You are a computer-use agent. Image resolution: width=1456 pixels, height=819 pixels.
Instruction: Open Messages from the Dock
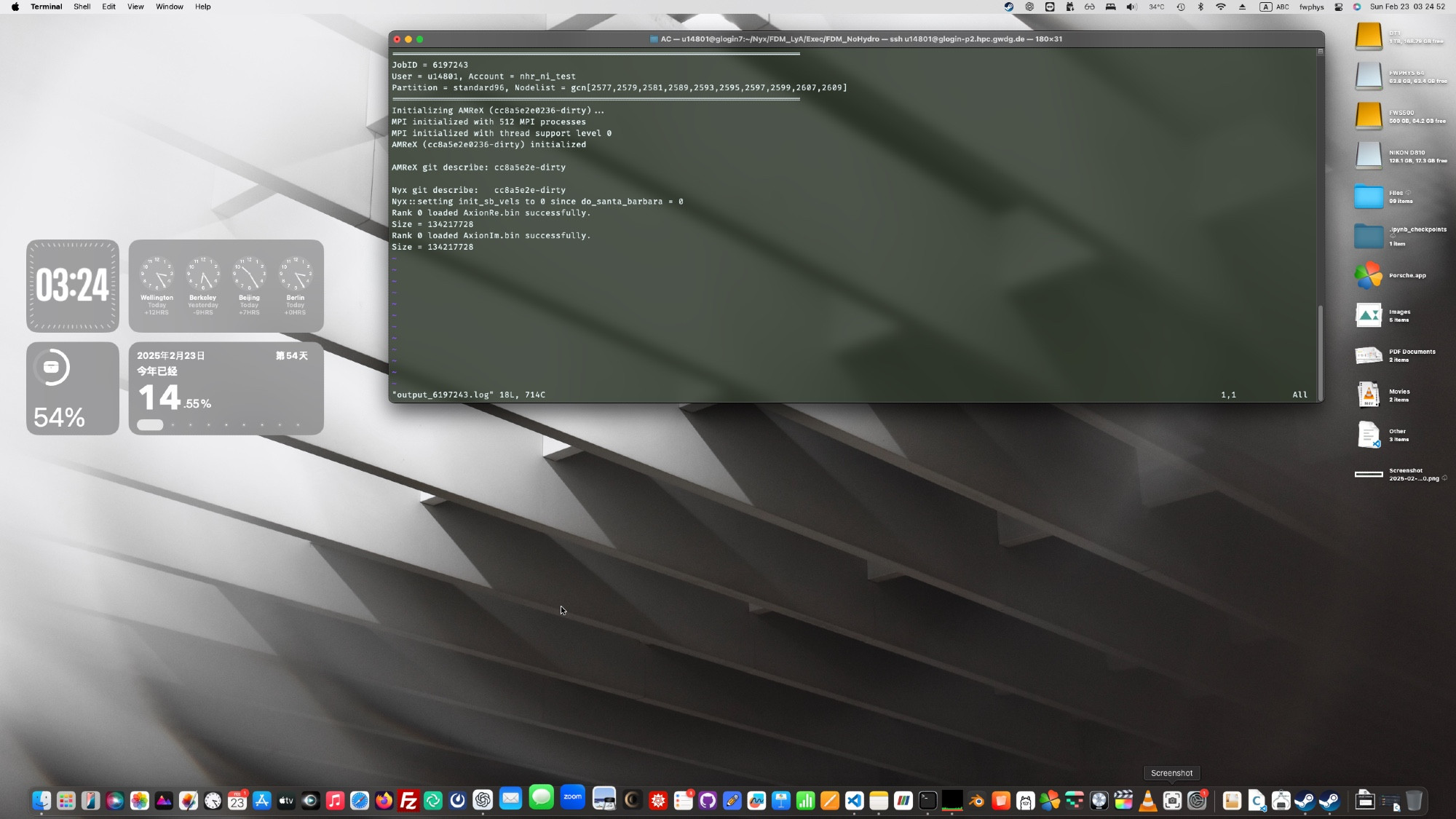[542, 798]
